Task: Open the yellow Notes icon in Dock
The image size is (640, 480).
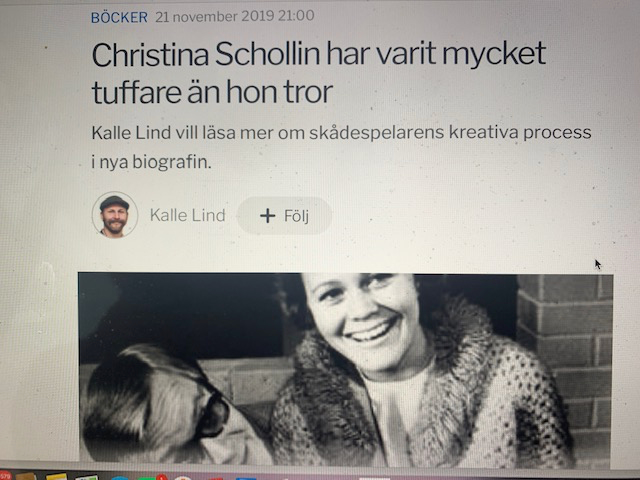Action: (x=56, y=477)
